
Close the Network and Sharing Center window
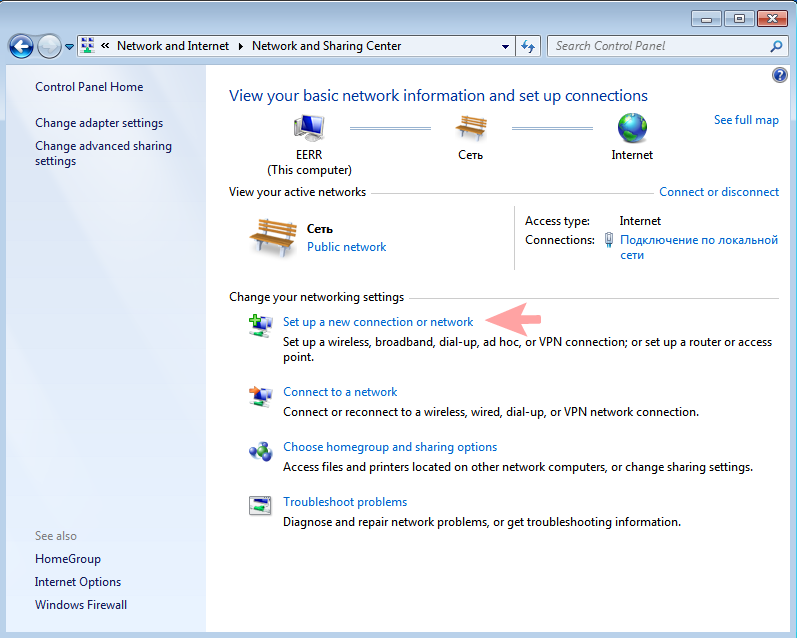tap(772, 19)
